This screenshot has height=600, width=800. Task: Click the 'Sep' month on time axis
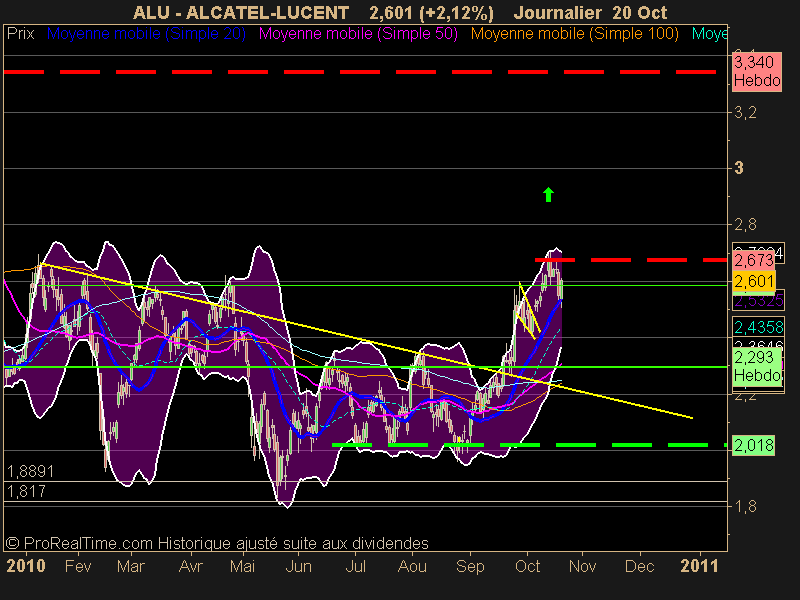tap(470, 566)
